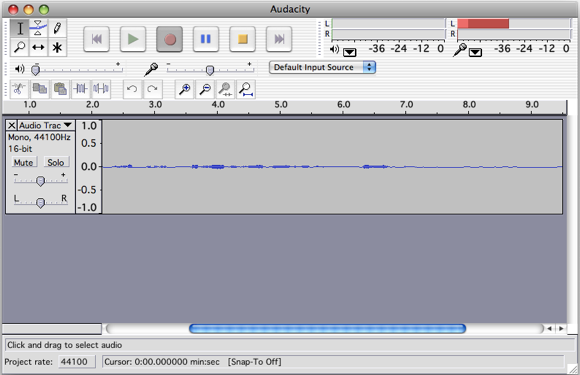Select the Envelope tool
Screen dimensions: 580x375
[x=38, y=28]
